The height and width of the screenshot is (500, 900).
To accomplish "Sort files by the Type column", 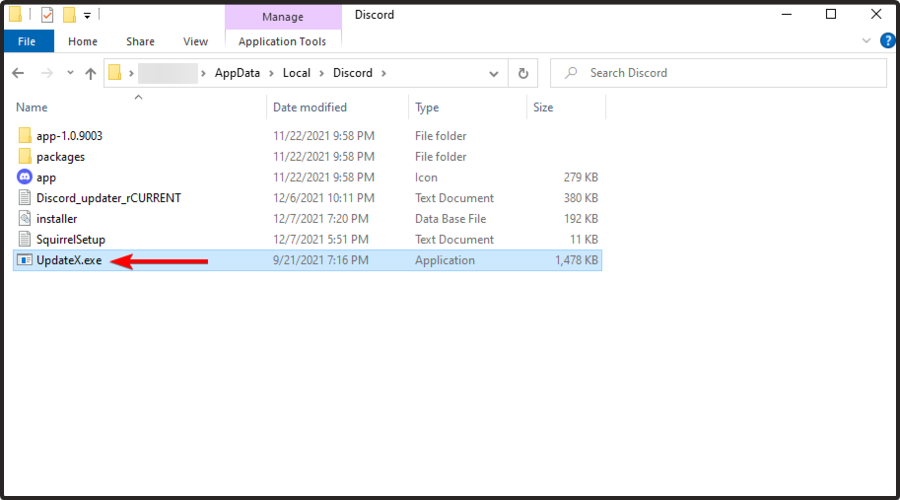I will (427, 107).
